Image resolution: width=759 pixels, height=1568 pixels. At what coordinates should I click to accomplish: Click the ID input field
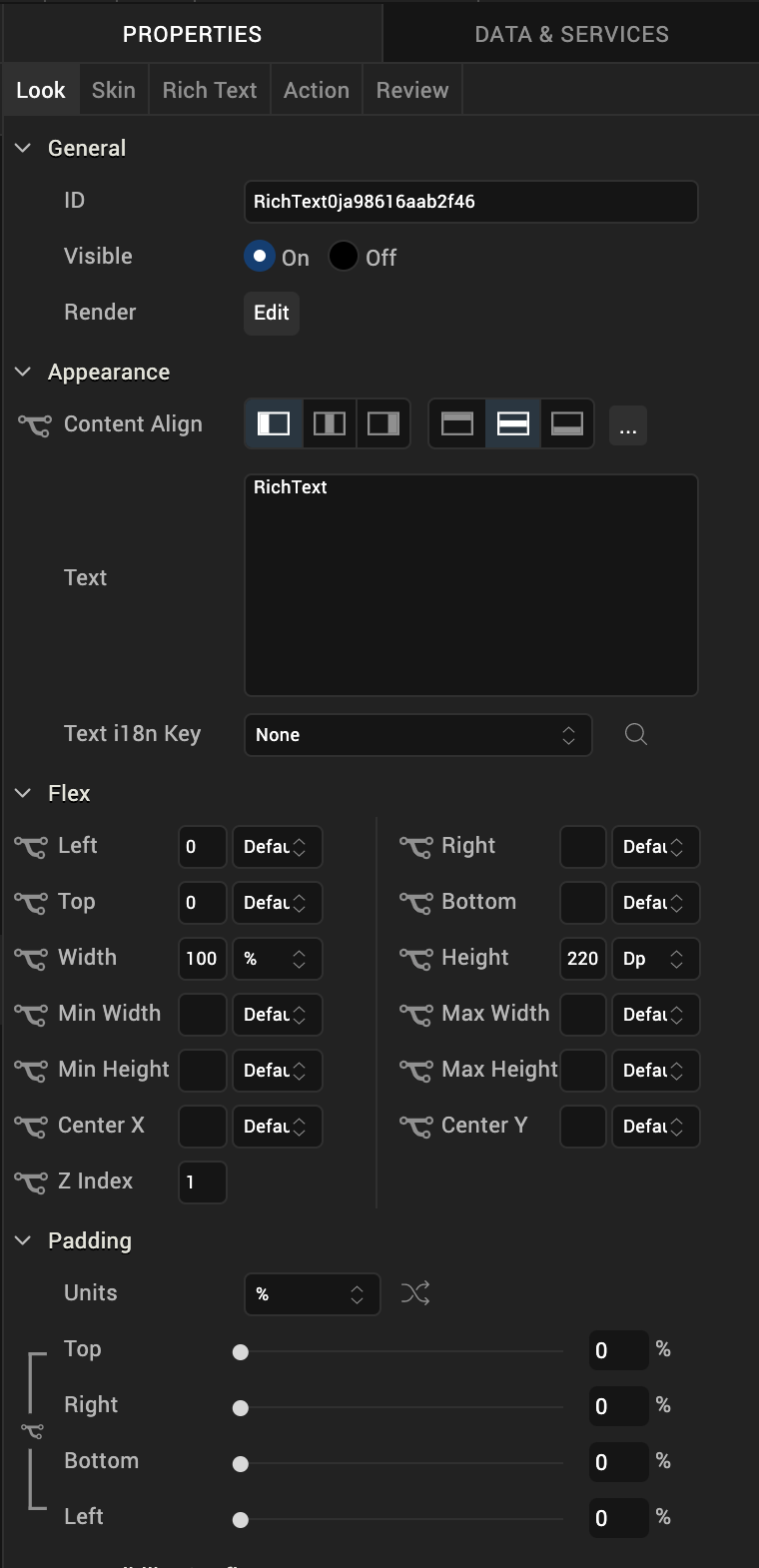pos(470,202)
